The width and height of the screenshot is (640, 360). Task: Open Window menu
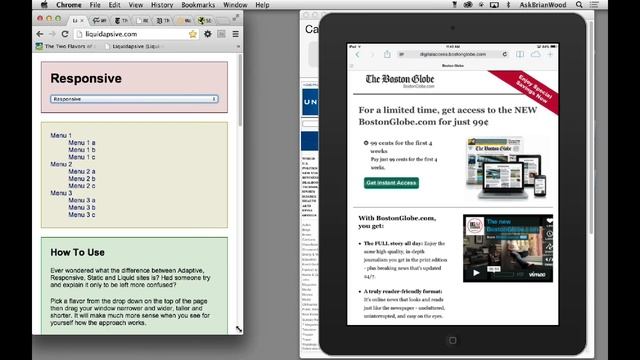[235, 5]
